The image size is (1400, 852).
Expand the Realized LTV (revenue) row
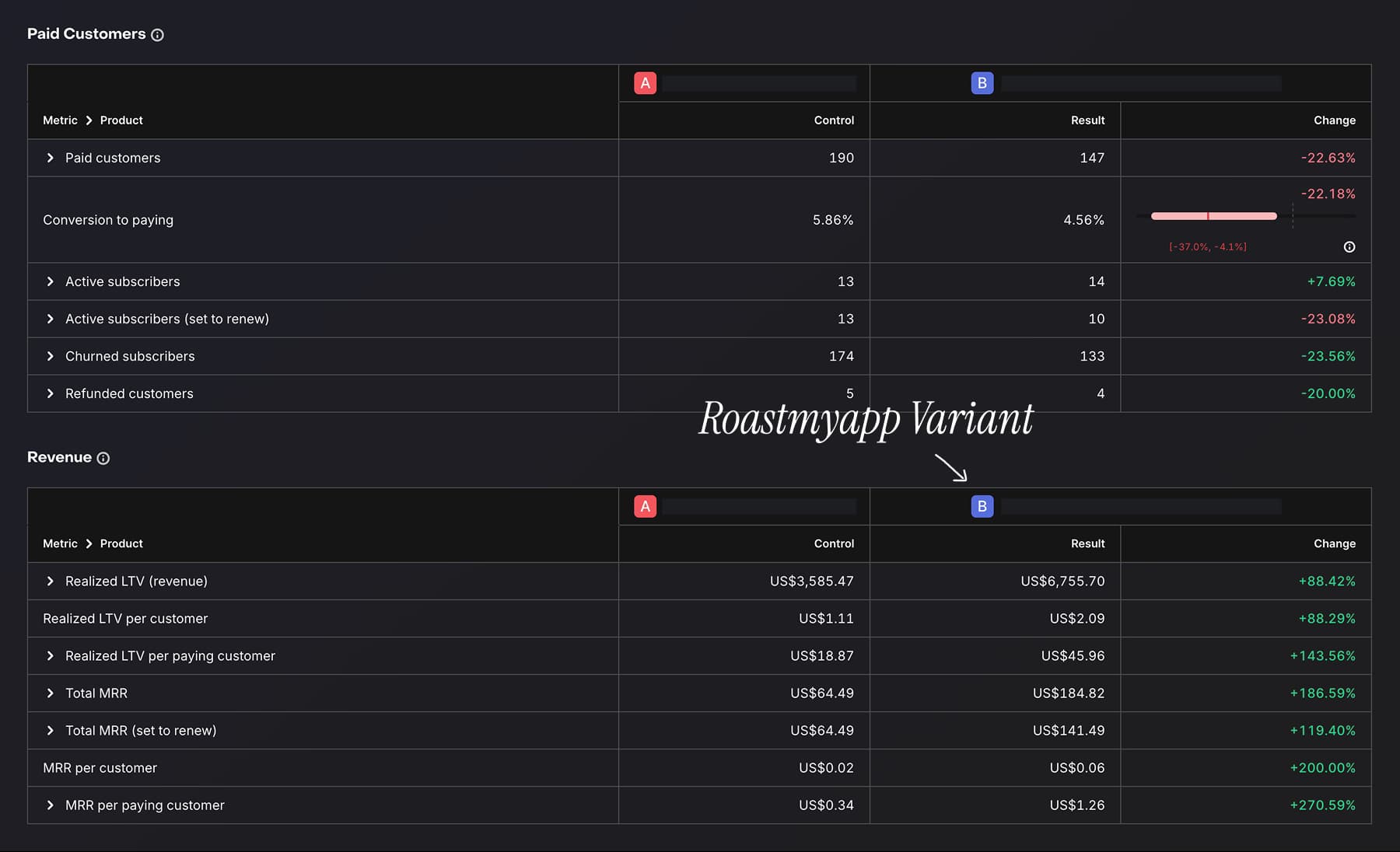click(x=51, y=581)
